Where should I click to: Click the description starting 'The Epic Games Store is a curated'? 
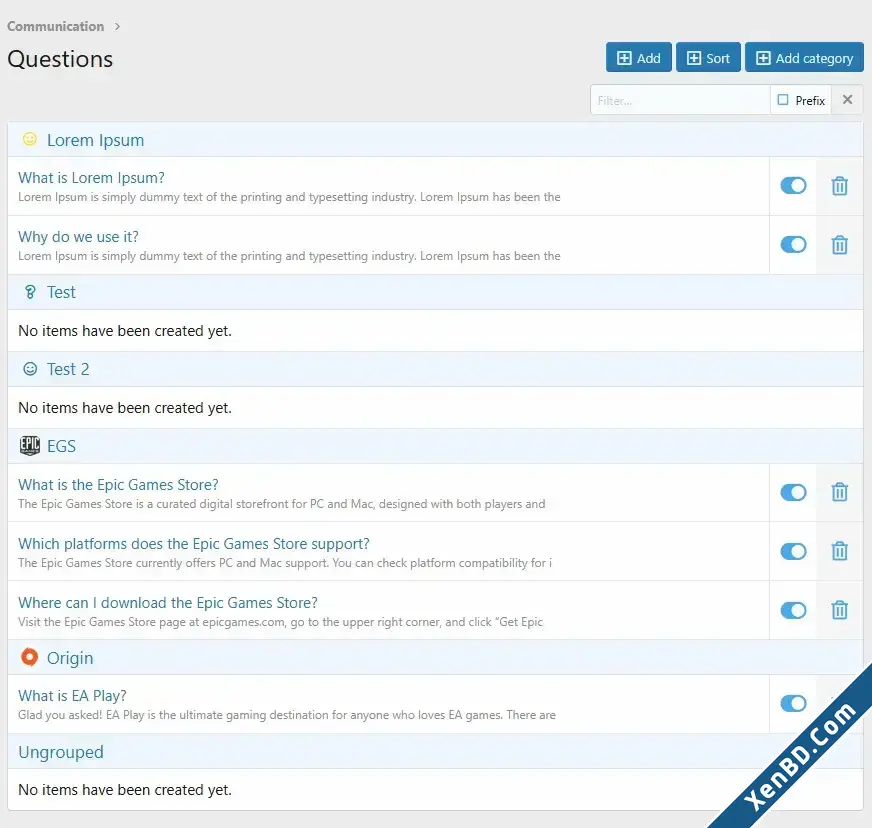(281, 504)
